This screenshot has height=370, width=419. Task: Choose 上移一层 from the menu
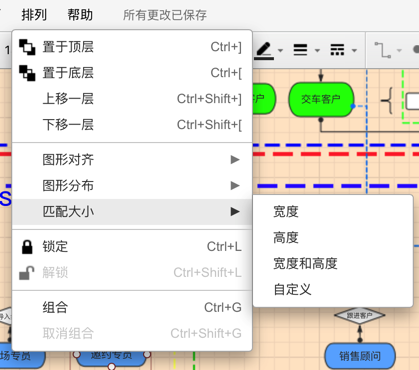132,99
